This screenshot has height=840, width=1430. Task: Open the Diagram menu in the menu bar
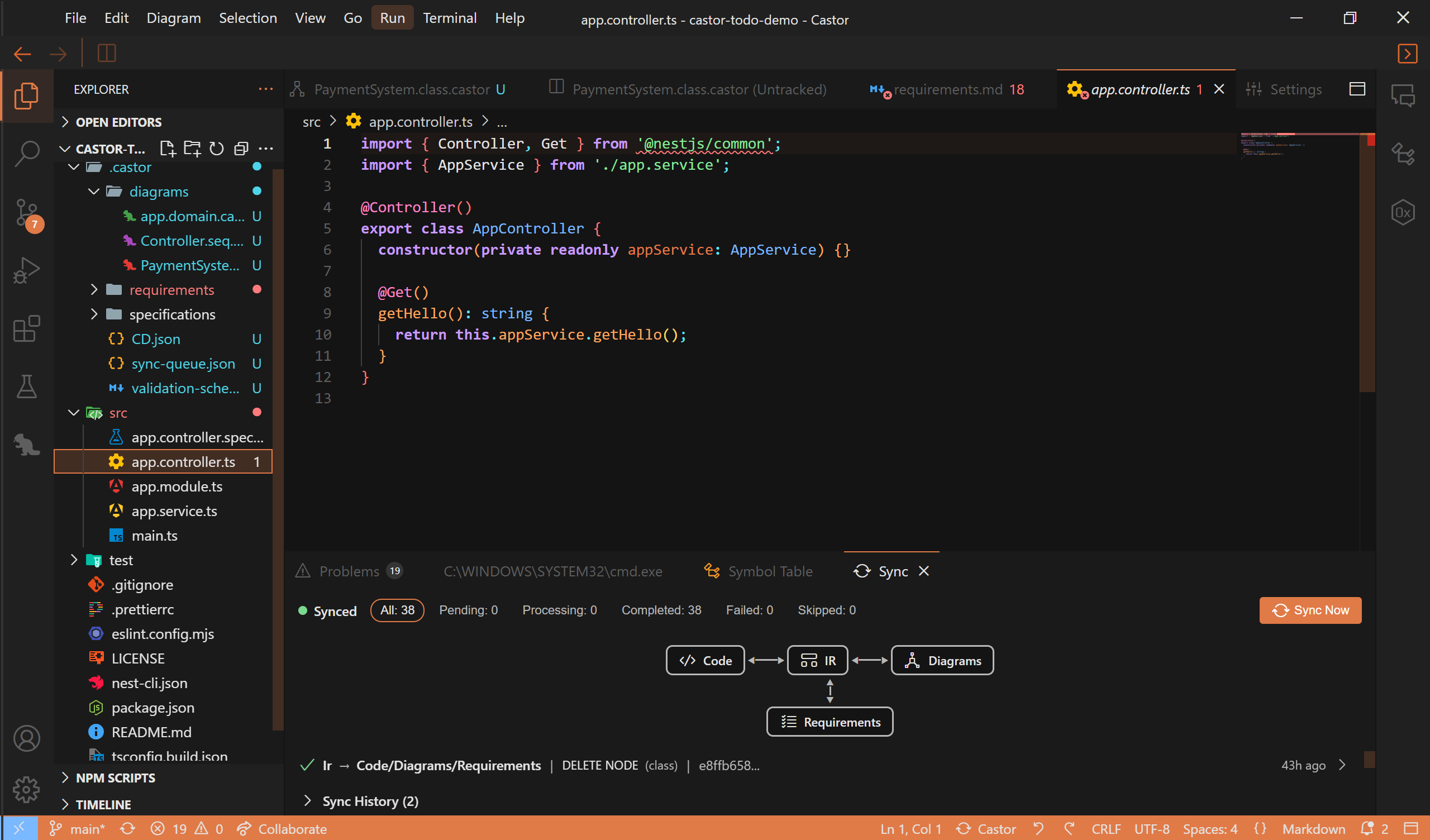point(174,18)
